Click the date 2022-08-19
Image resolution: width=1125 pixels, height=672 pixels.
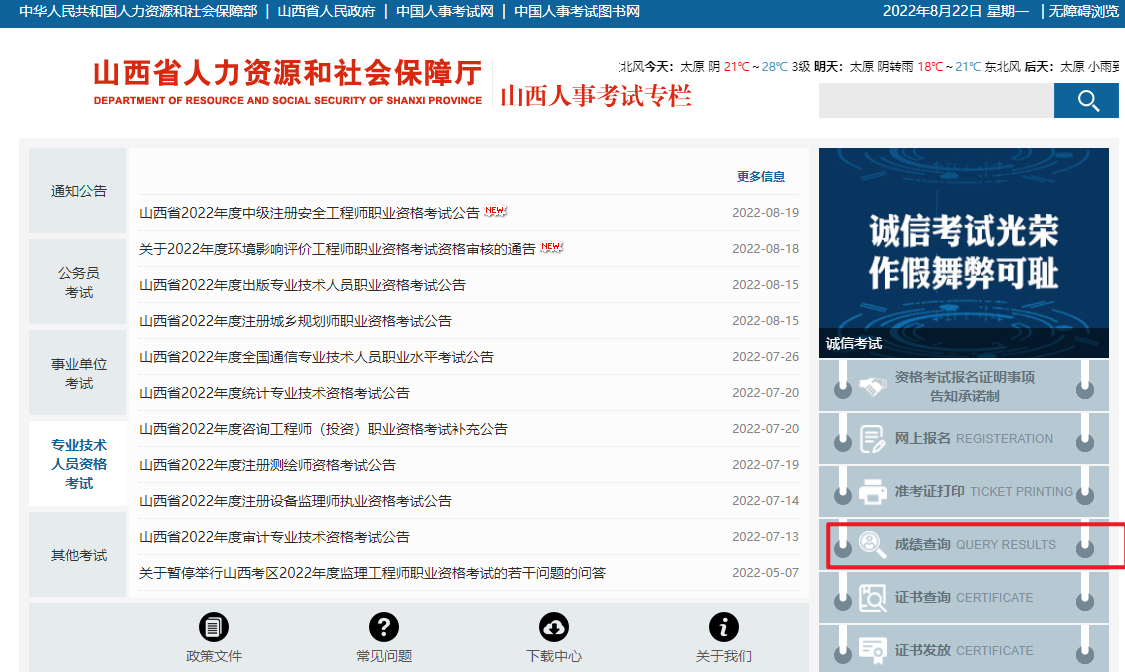click(x=765, y=213)
